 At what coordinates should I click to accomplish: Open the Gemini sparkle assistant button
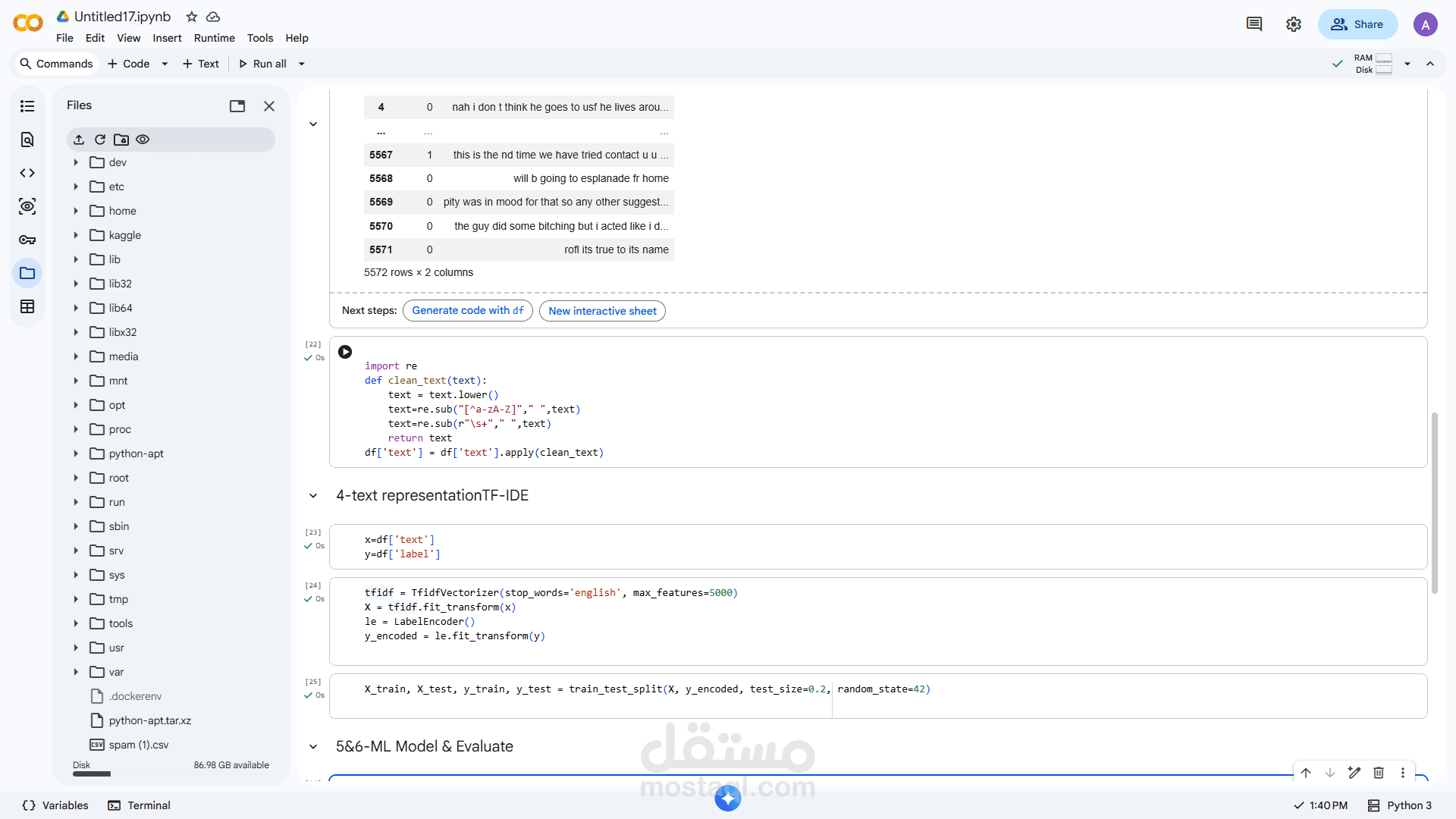(x=728, y=798)
